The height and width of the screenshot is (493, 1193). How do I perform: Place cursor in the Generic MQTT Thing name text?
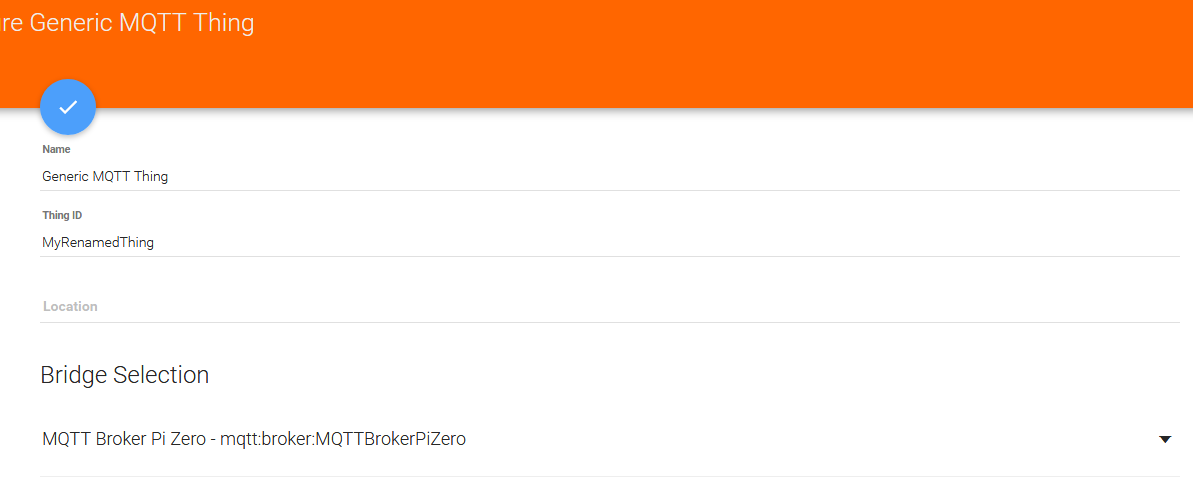pyautogui.click(x=105, y=176)
